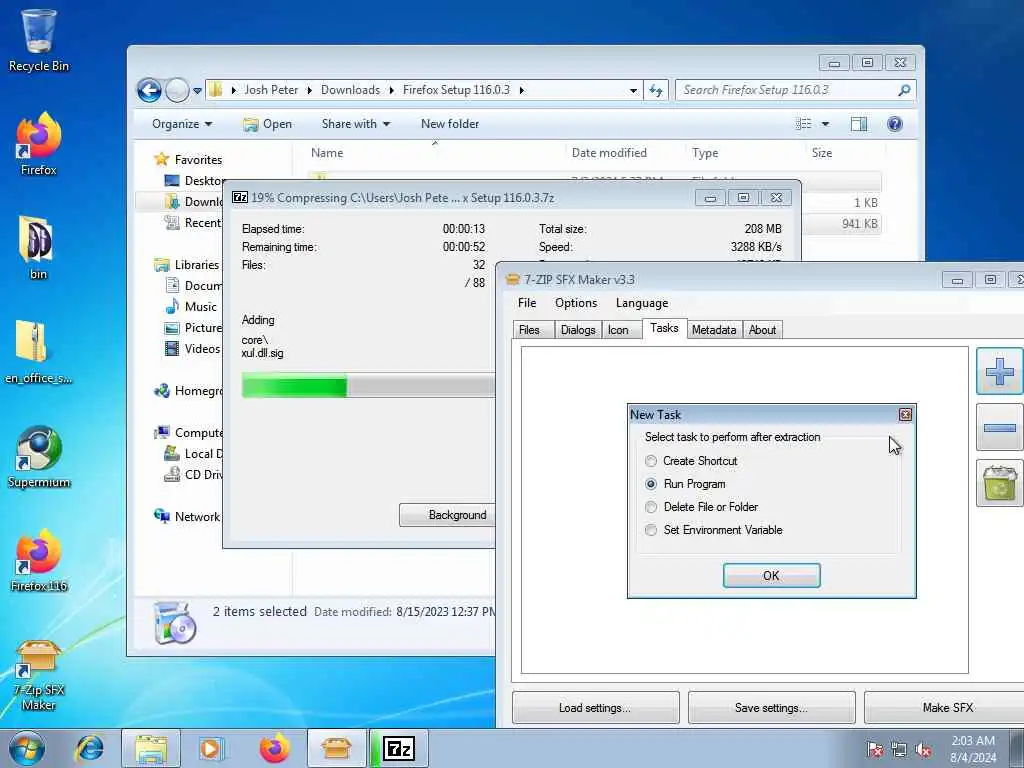Screen dimensions: 1024x768
Task: Open Firefox from the taskbar
Action: [x=274, y=748]
